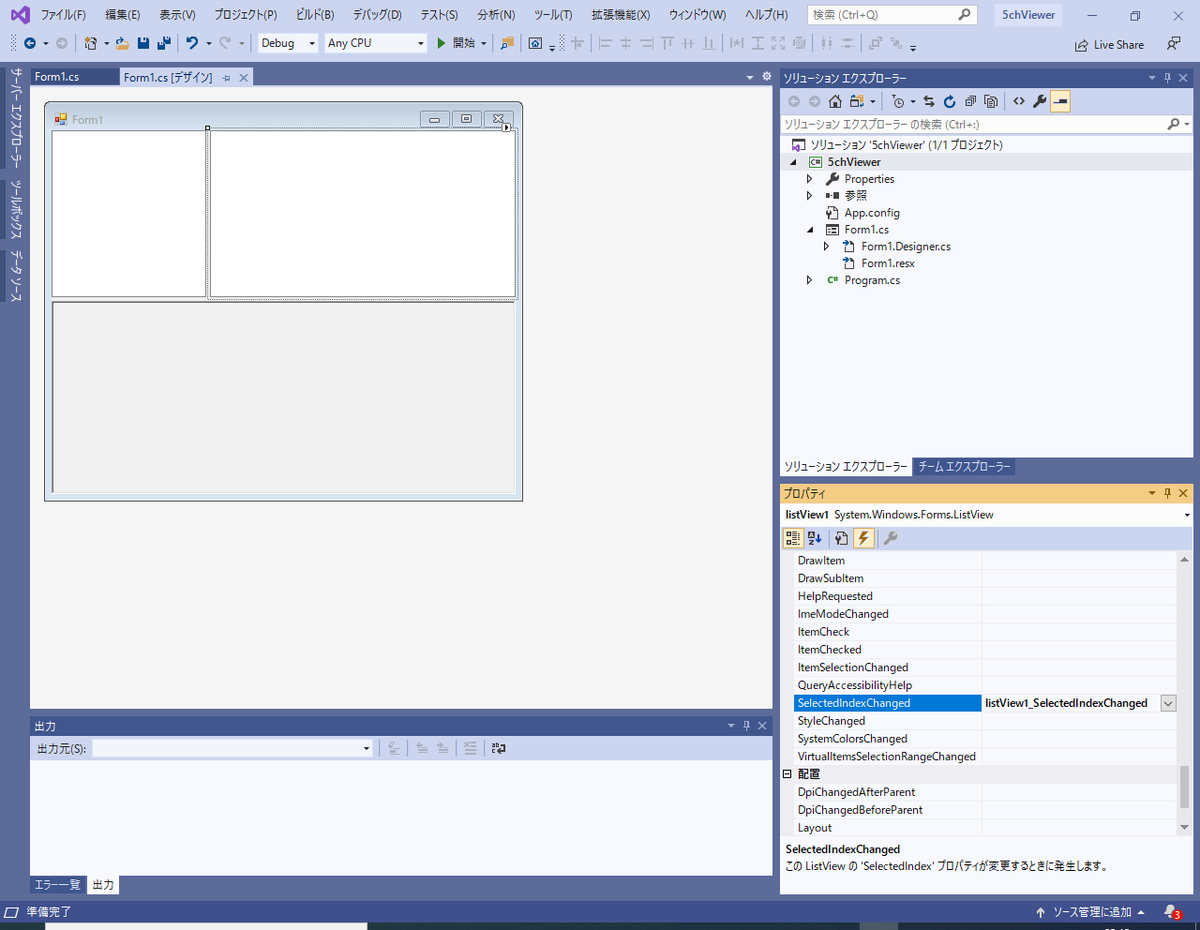
Task: Open a file with the folder icon
Action: (x=122, y=43)
